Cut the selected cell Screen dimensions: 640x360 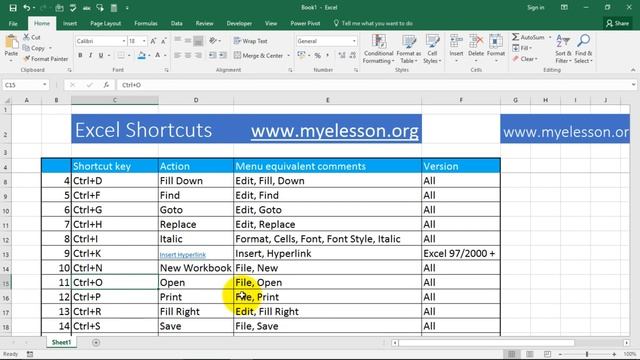click(32, 37)
